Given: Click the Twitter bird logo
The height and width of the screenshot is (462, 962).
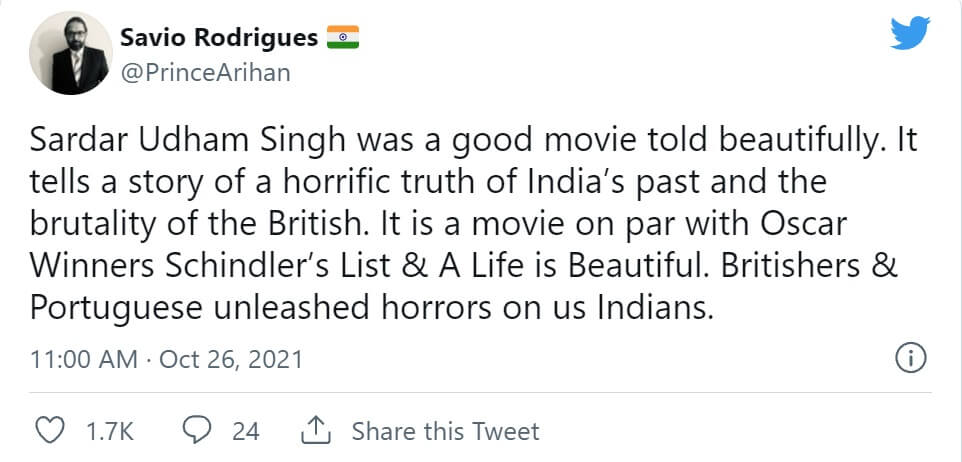Looking at the screenshot, I should [910, 35].
